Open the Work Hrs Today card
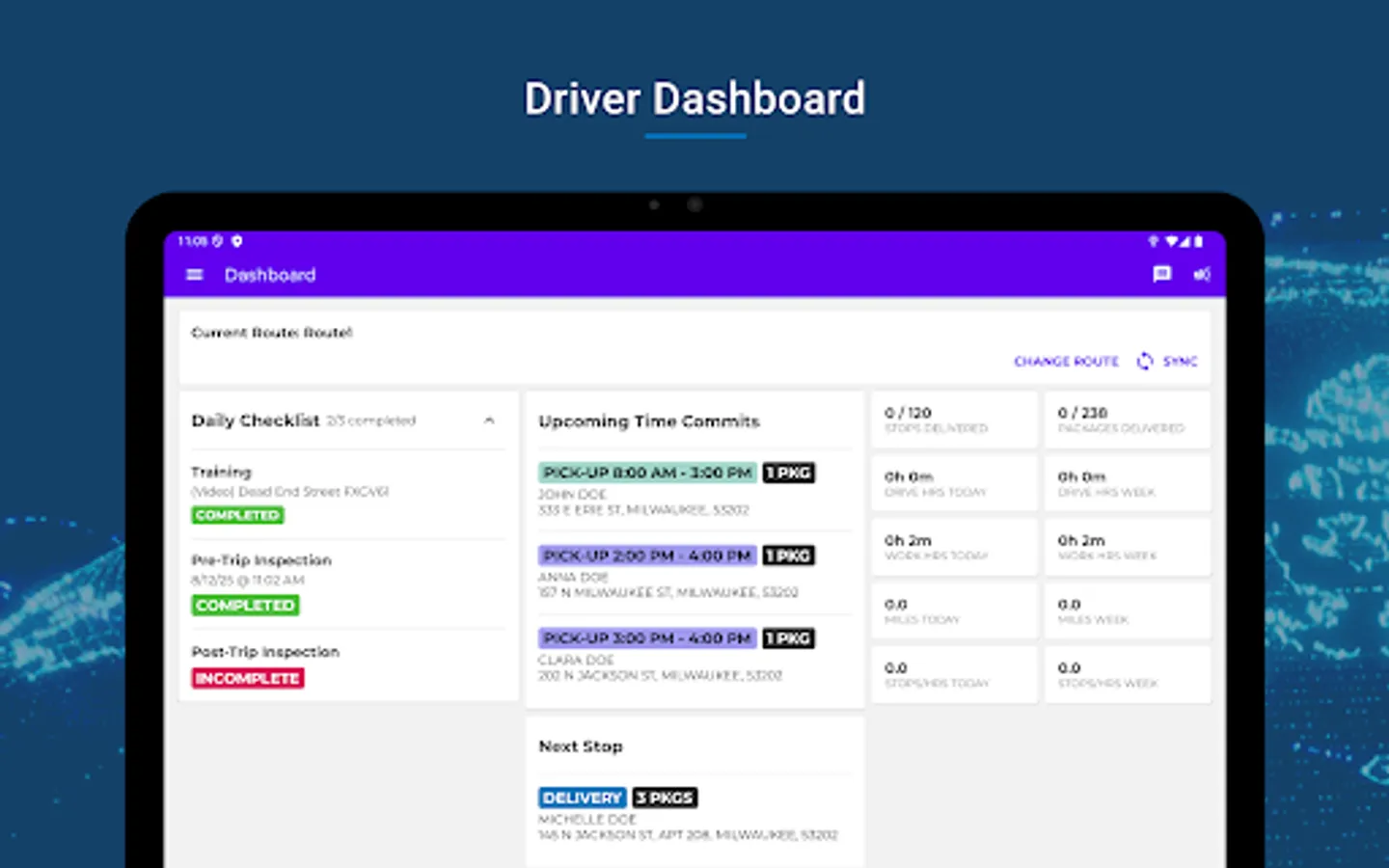The image size is (1389, 868). [954, 547]
